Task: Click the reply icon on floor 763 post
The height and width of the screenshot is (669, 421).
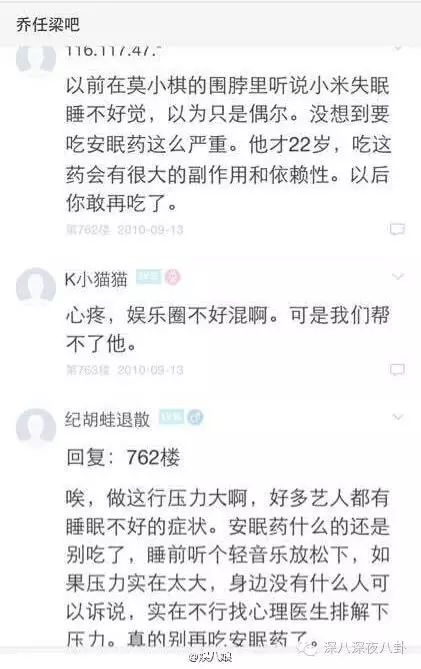Action: (397, 369)
